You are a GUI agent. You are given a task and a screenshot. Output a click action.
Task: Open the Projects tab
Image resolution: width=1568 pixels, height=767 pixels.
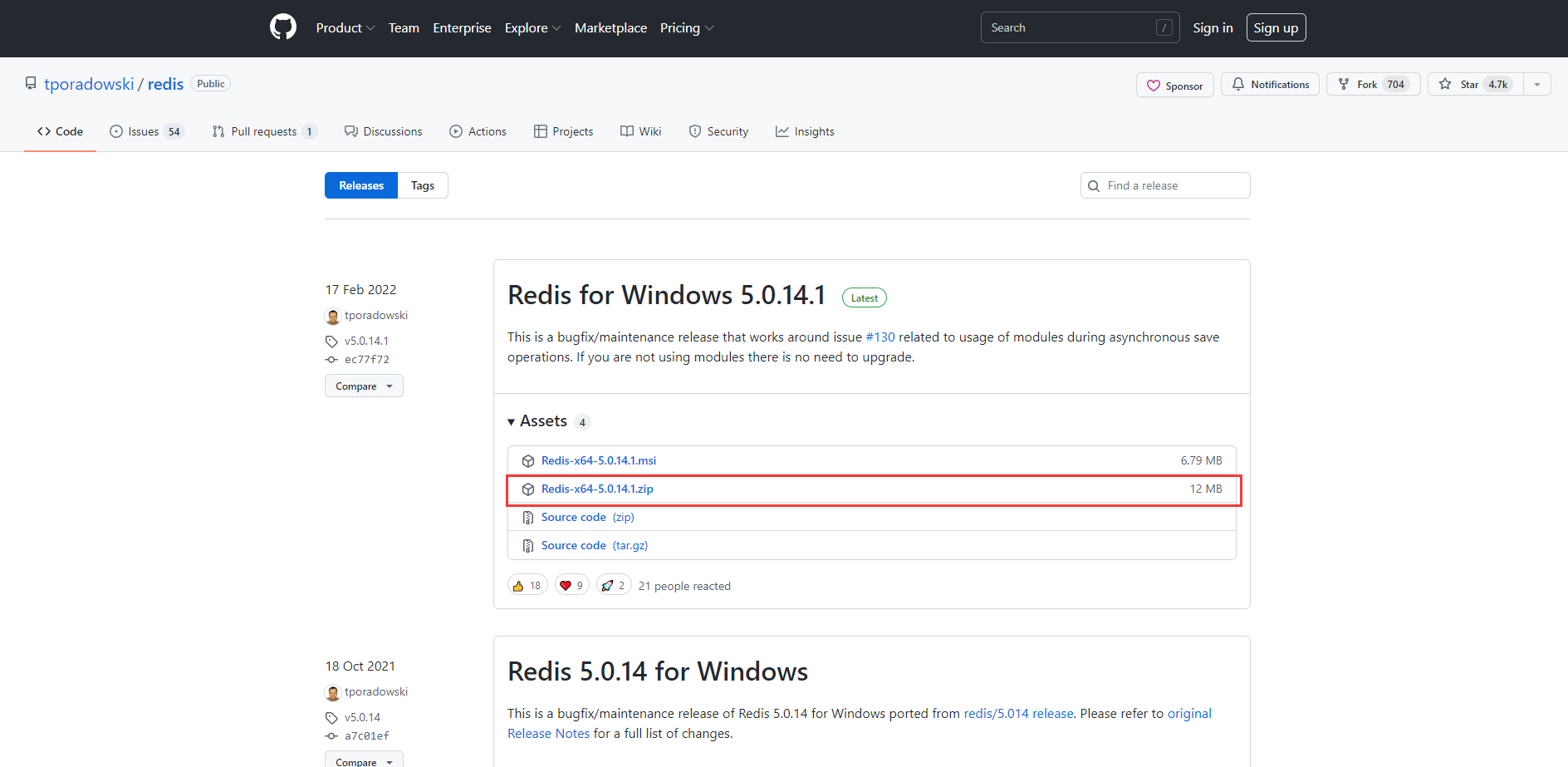click(563, 131)
